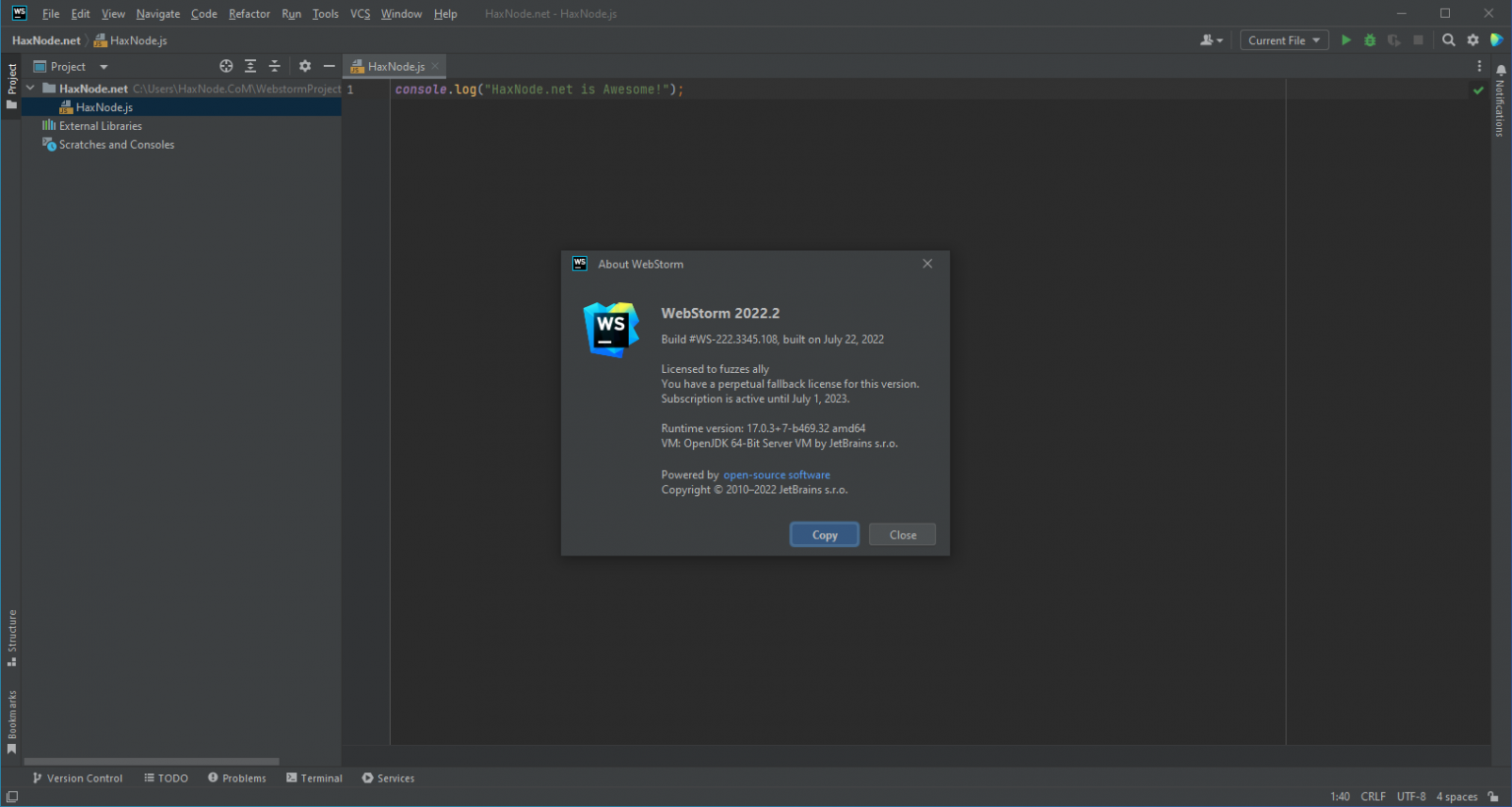Click Close button in About dialog
This screenshot has height=807, width=1512.
903,534
